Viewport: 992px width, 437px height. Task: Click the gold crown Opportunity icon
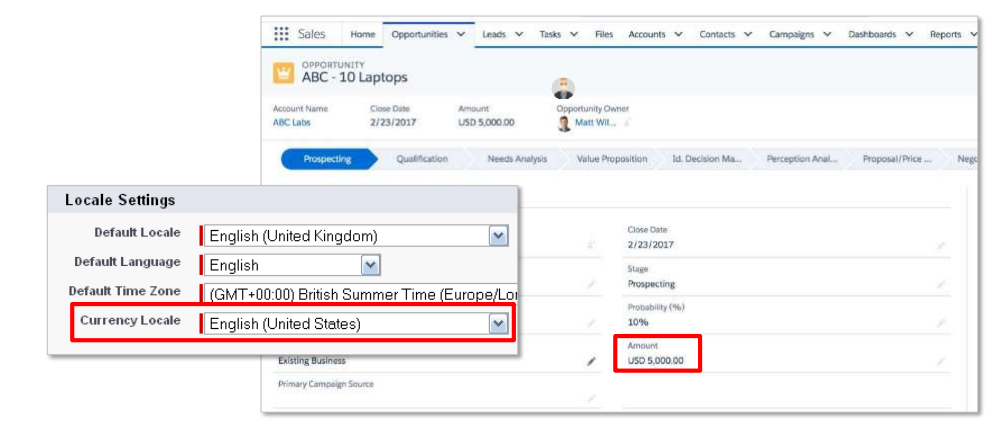(x=284, y=72)
